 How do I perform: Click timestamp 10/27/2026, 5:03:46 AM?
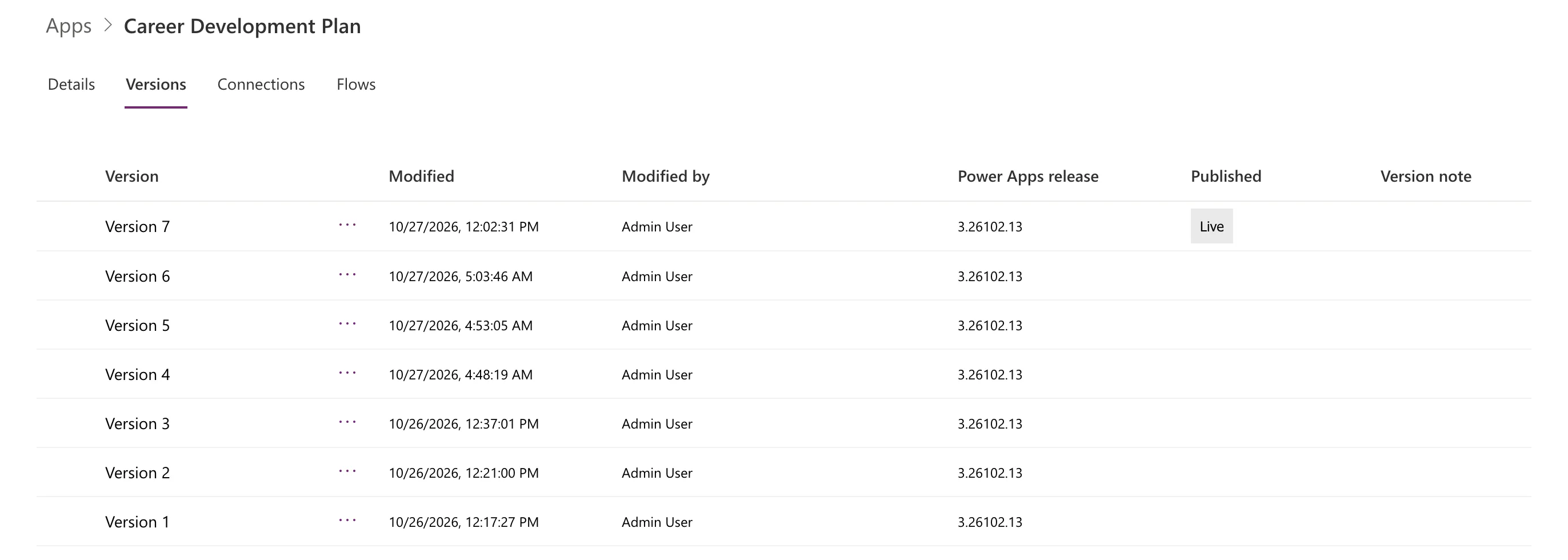point(461,277)
